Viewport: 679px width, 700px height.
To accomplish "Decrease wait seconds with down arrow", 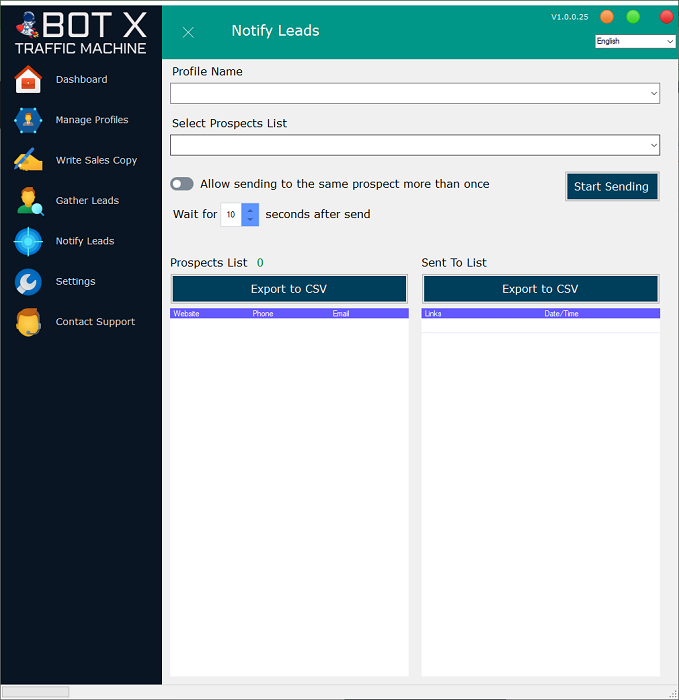I will [250, 220].
